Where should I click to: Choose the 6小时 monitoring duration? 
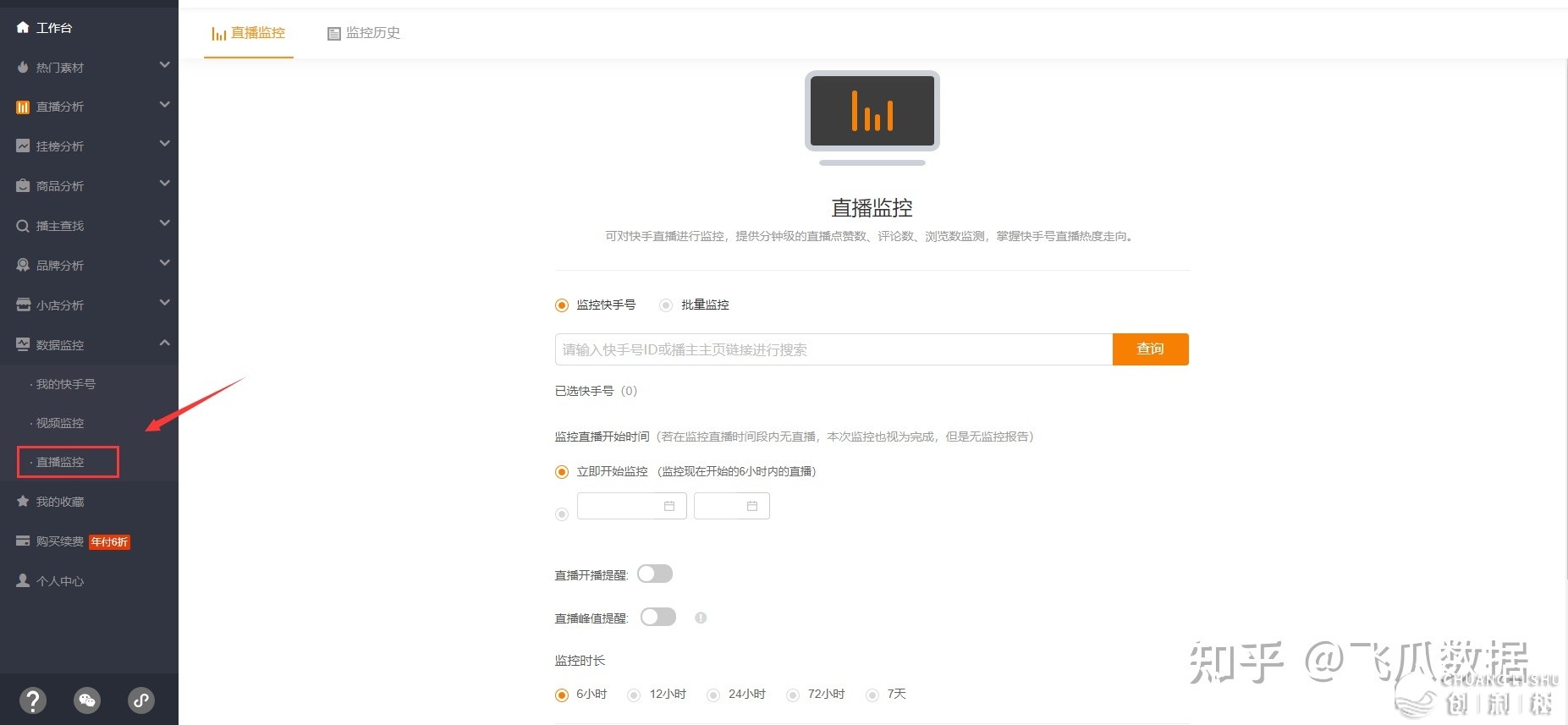click(x=562, y=695)
